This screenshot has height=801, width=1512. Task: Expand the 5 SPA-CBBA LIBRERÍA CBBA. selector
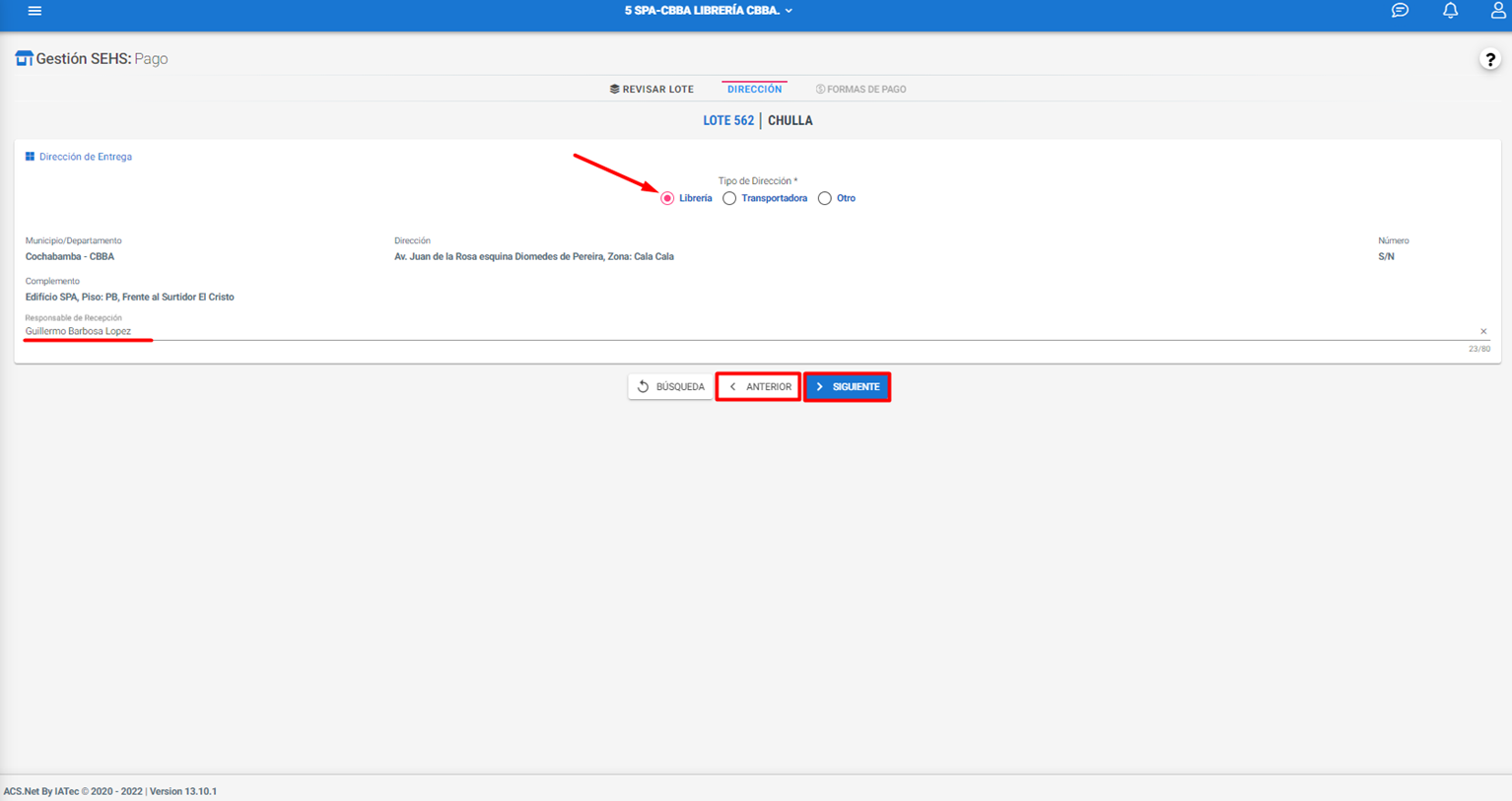pyautogui.click(x=709, y=11)
